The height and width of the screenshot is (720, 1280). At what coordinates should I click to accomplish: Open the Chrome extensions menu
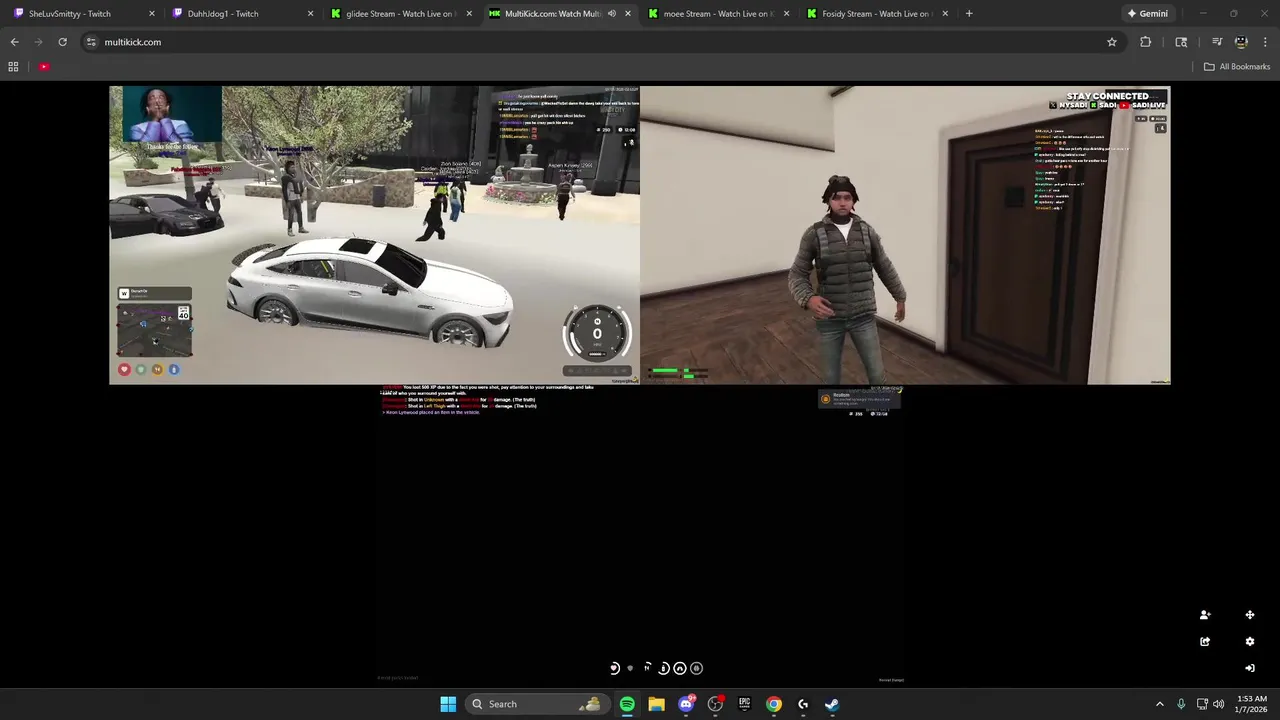(x=1145, y=42)
